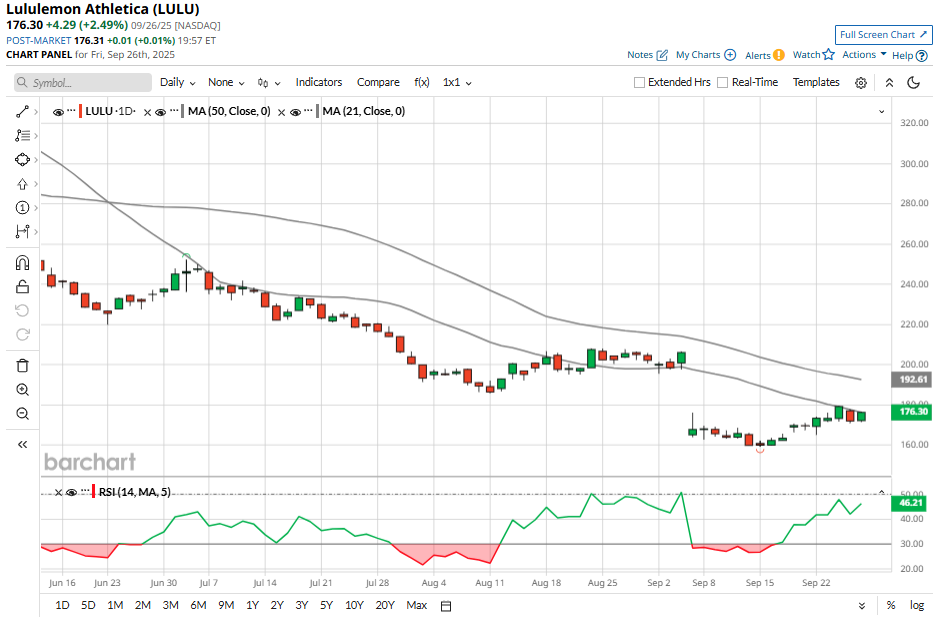946x634 pixels.
Task: Toggle visibility eye for LULU 1D series
Action: [58, 112]
